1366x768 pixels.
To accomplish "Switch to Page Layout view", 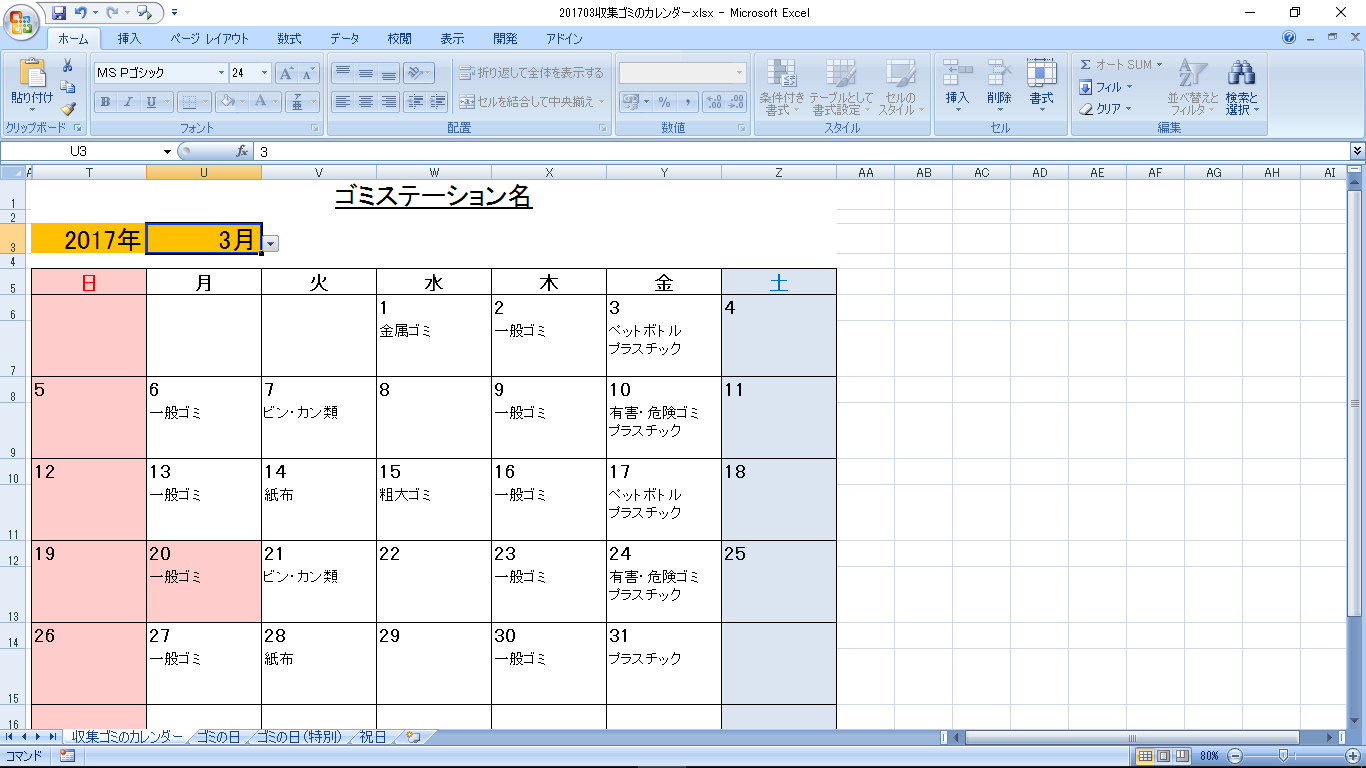I will [x=1162, y=756].
